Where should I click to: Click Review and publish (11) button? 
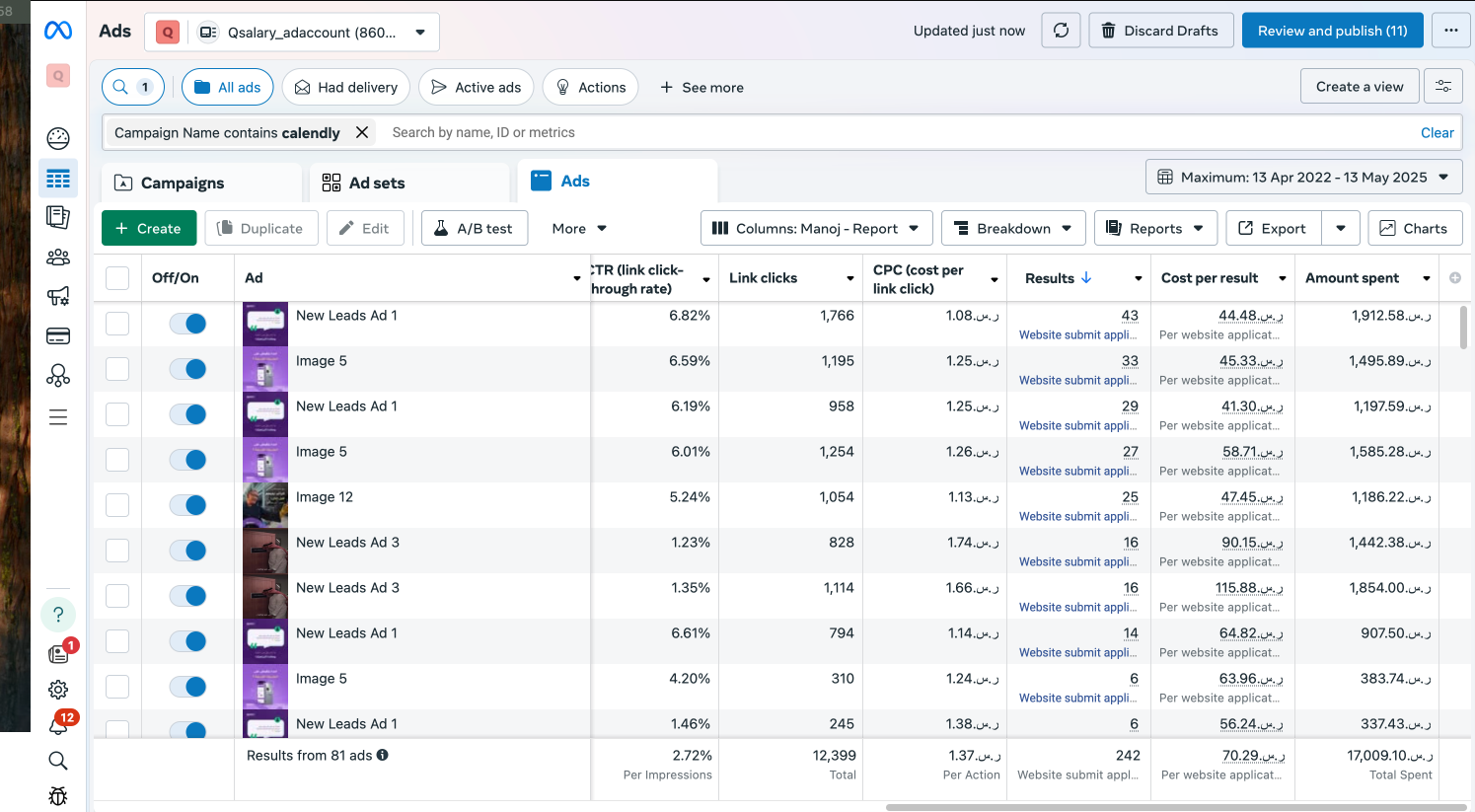pyautogui.click(x=1332, y=31)
